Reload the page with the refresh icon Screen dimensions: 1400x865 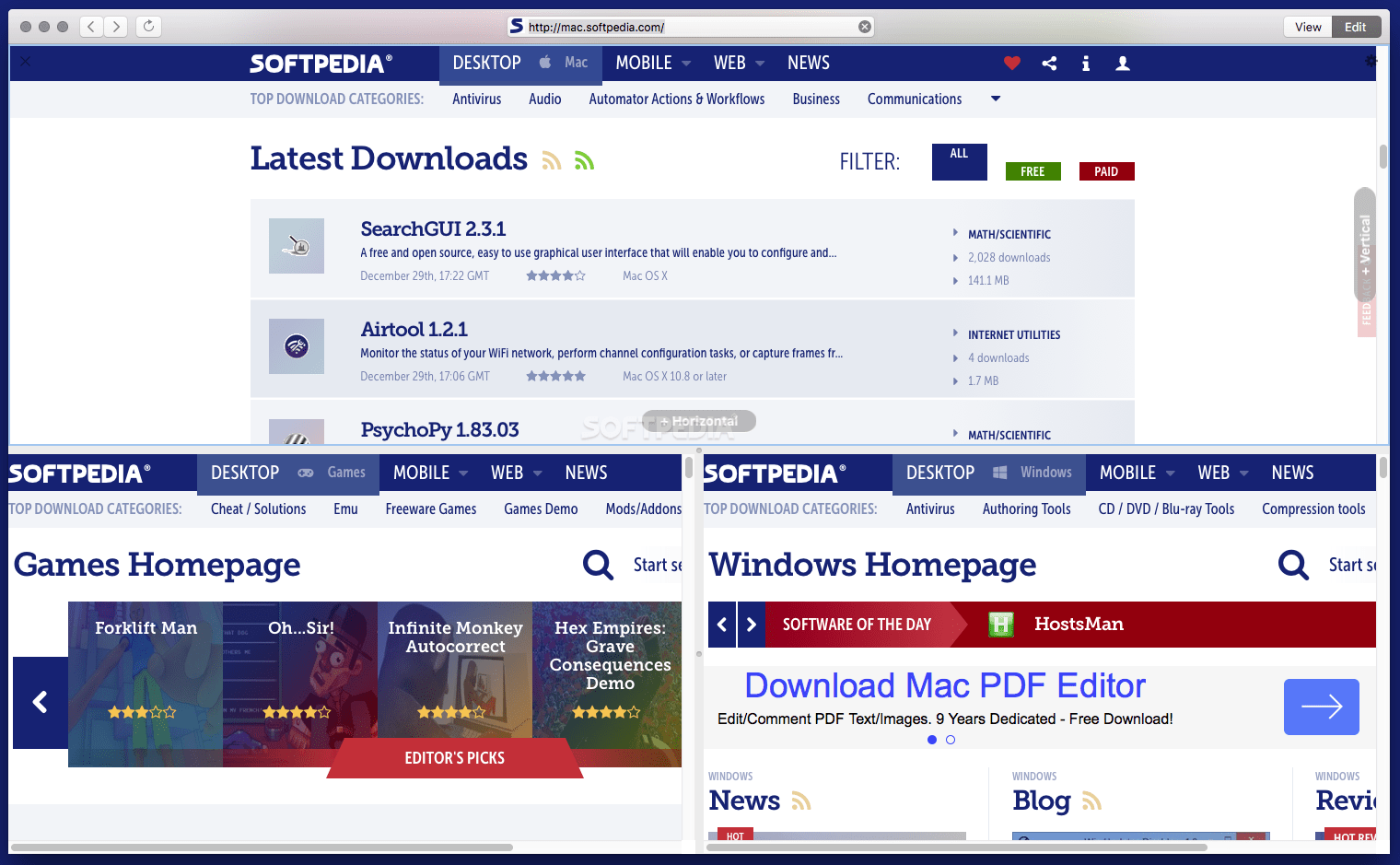pyautogui.click(x=148, y=27)
